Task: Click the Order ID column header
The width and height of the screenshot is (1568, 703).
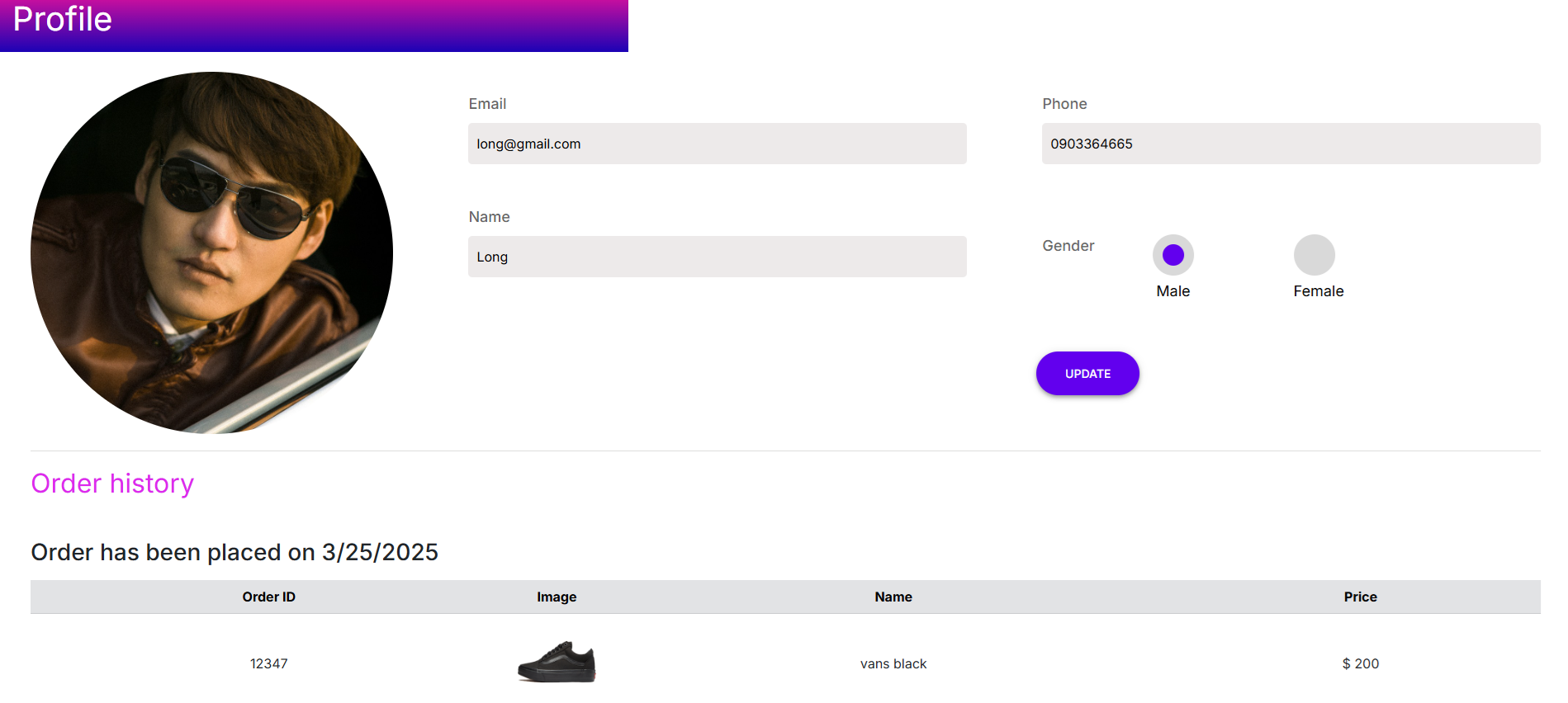Action: pos(268,597)
